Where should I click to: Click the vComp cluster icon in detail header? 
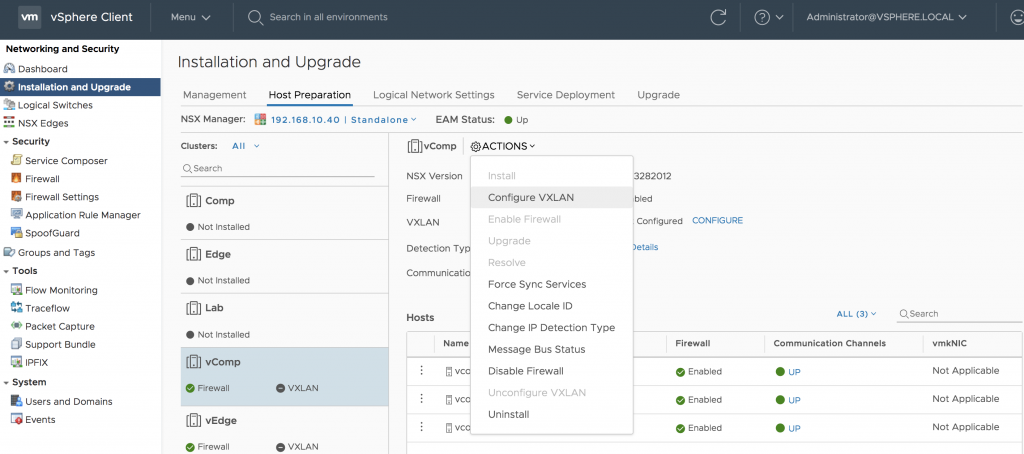(x=414, y=146)
